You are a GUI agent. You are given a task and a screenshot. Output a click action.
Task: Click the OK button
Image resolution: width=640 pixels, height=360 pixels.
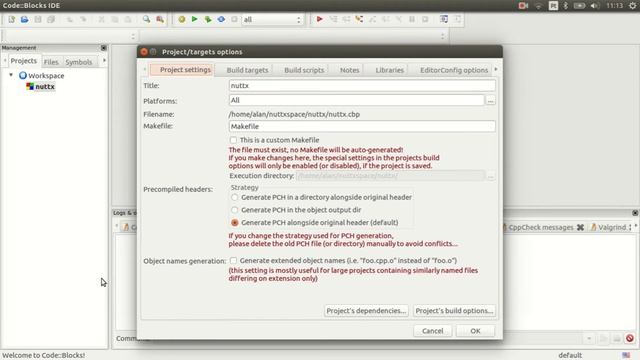pyautogui.click(x=475, y=331)
